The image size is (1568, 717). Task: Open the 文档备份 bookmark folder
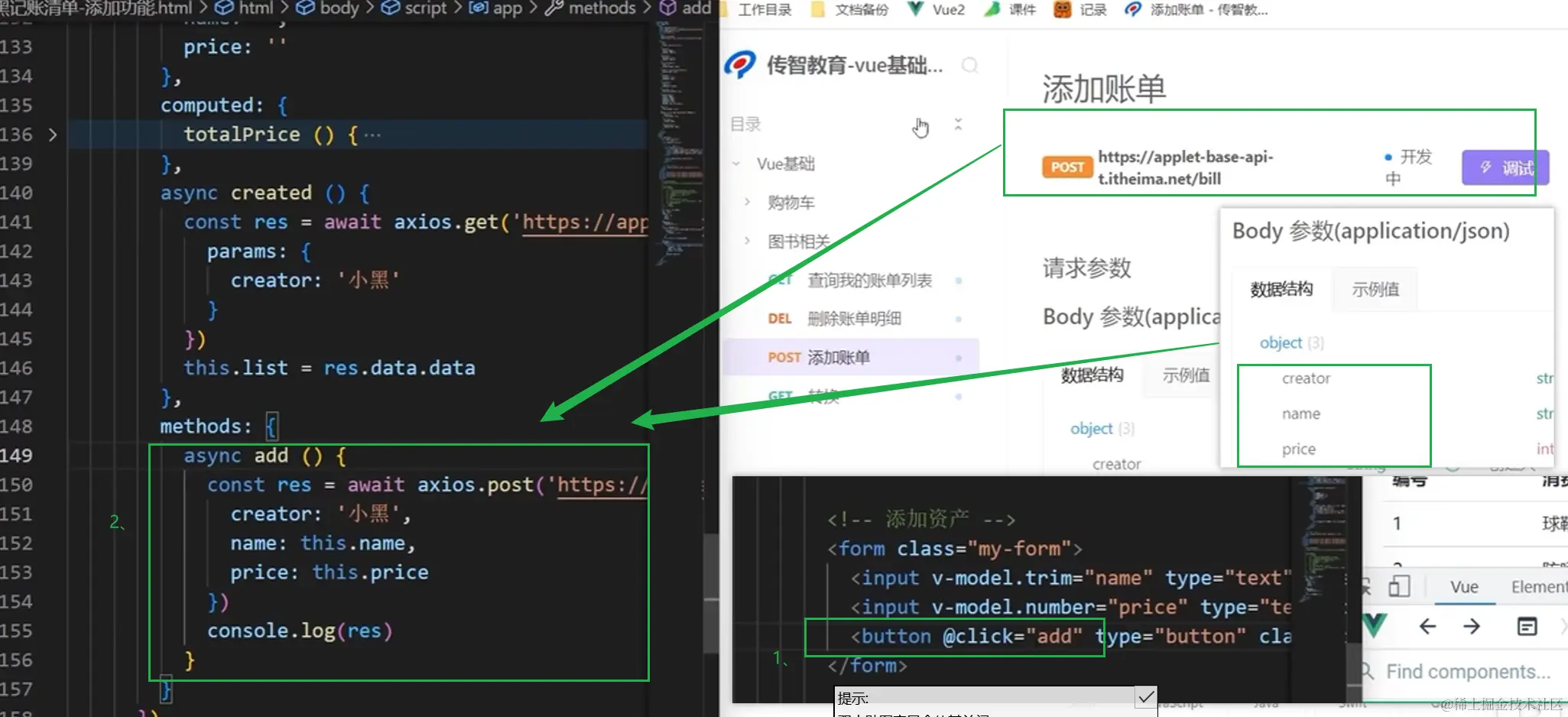pos(849,10)
